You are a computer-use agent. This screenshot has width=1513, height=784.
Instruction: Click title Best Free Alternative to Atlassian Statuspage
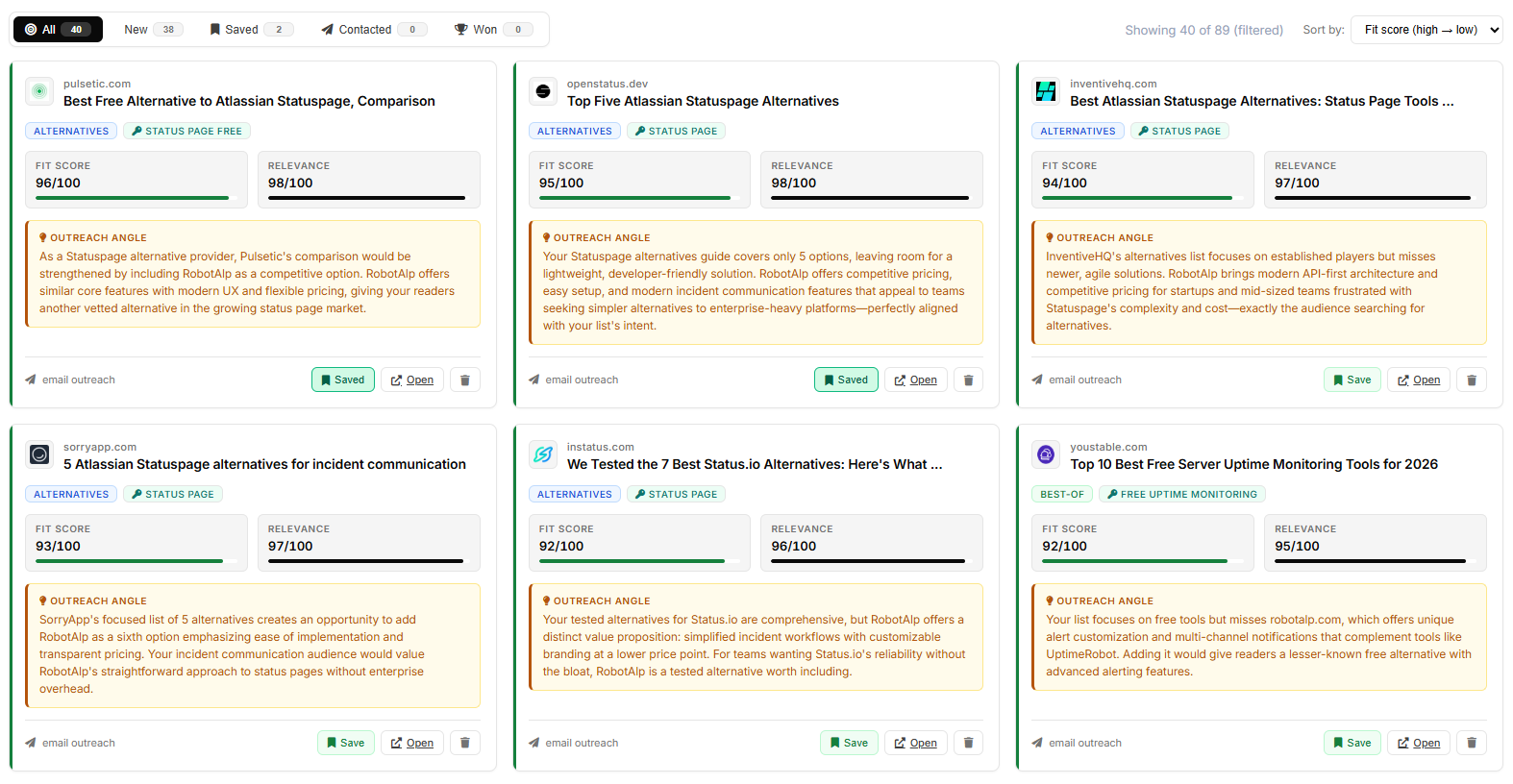(249, 101)
